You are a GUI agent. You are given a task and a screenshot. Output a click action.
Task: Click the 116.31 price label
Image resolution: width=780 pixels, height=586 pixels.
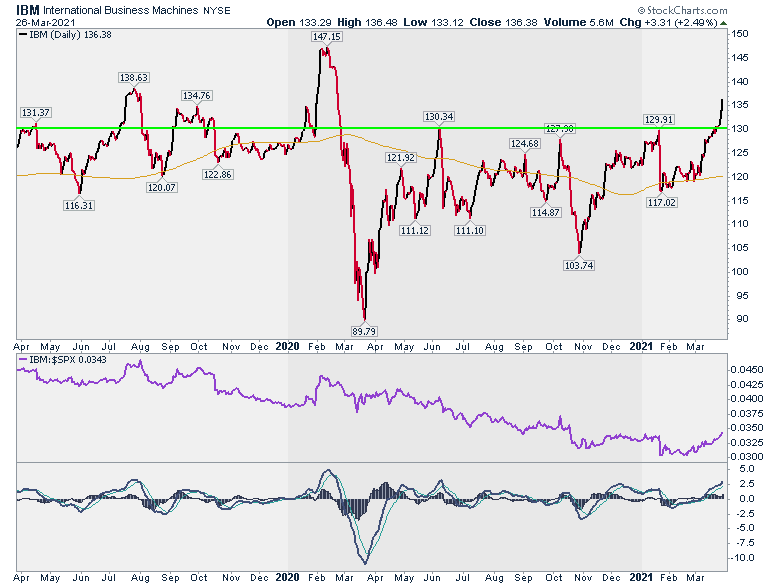click(x=79, y=205)
